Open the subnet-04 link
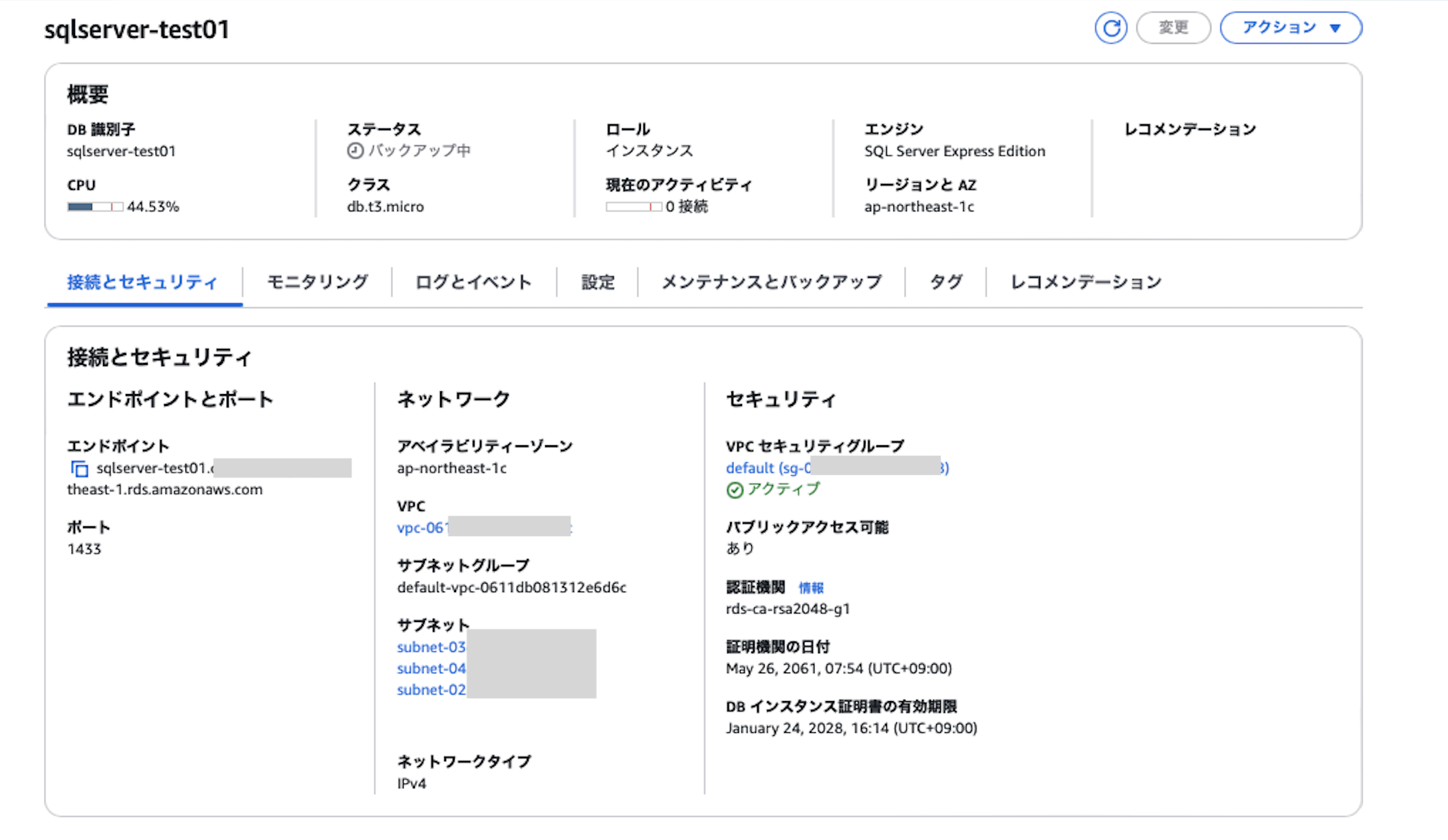Screen dimensions: 1448x840 click(x=431, y=669)
